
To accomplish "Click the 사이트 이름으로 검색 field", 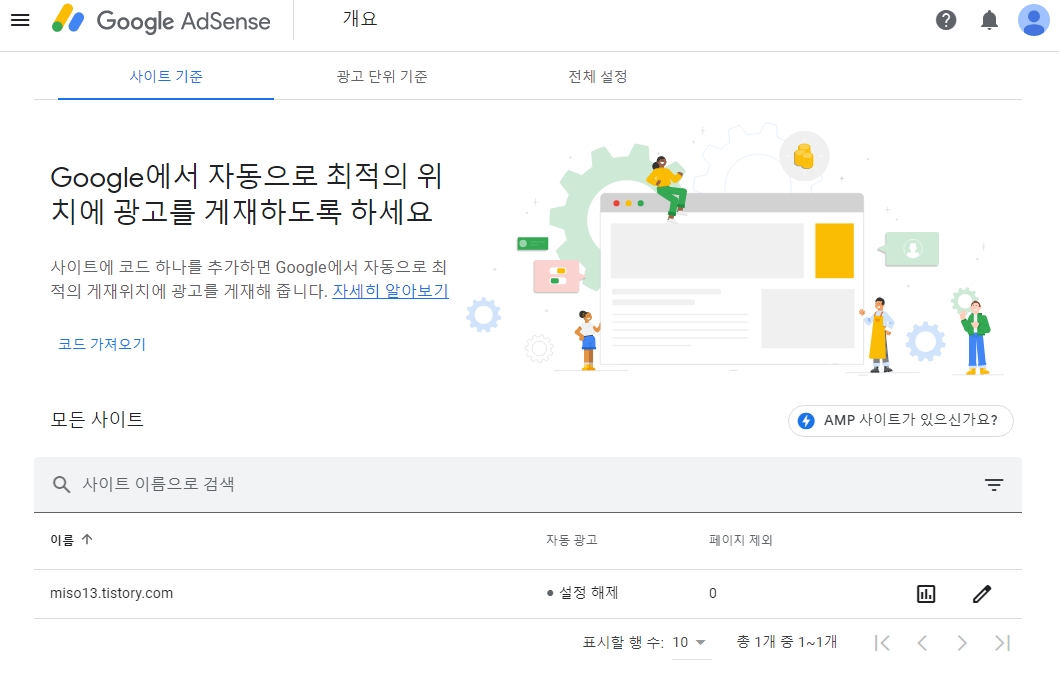I will pos(527,484).
